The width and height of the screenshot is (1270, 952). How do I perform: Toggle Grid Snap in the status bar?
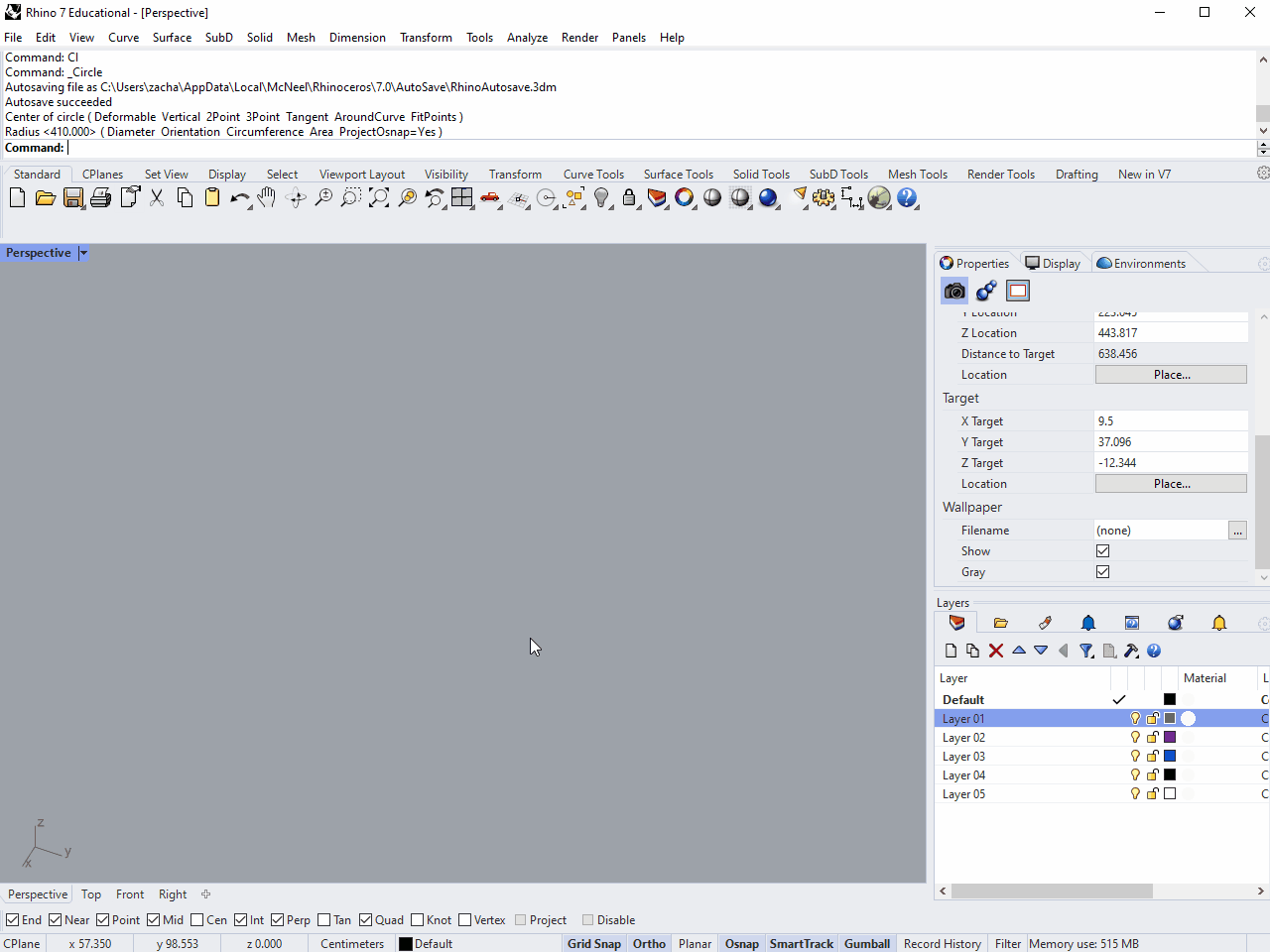(593, 944)
